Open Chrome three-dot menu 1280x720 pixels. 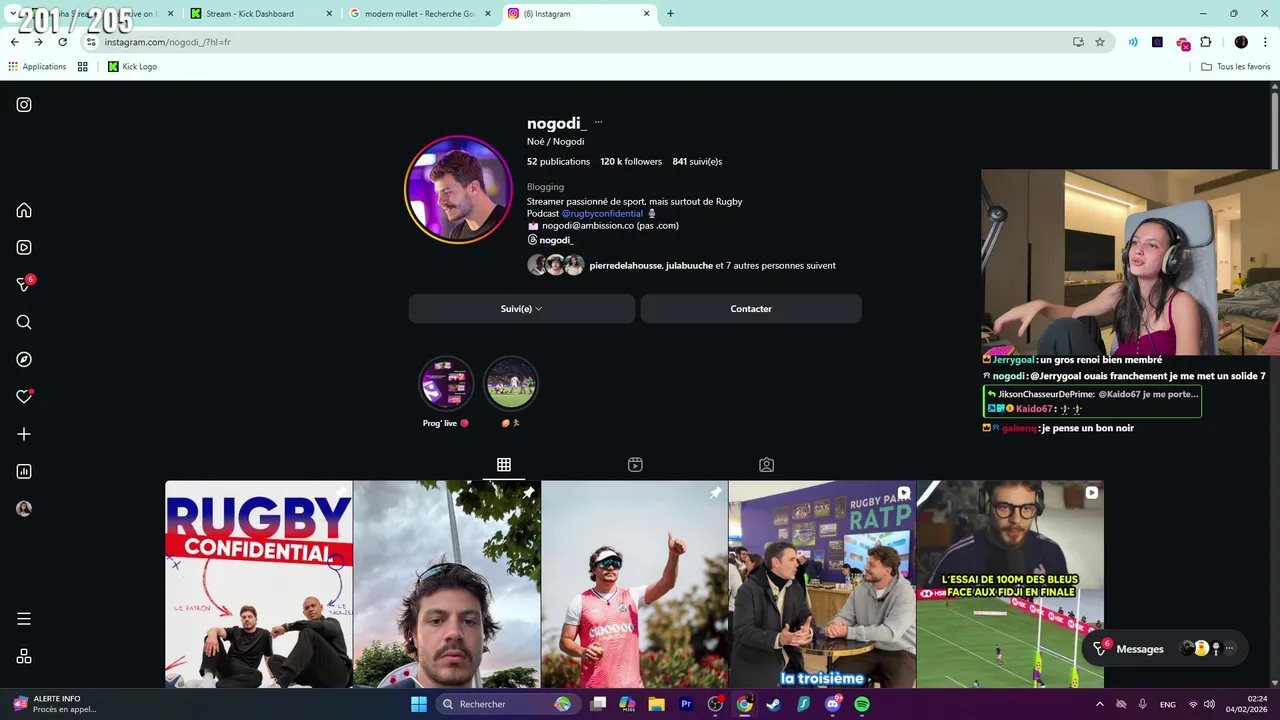(x=1265, y=42)
